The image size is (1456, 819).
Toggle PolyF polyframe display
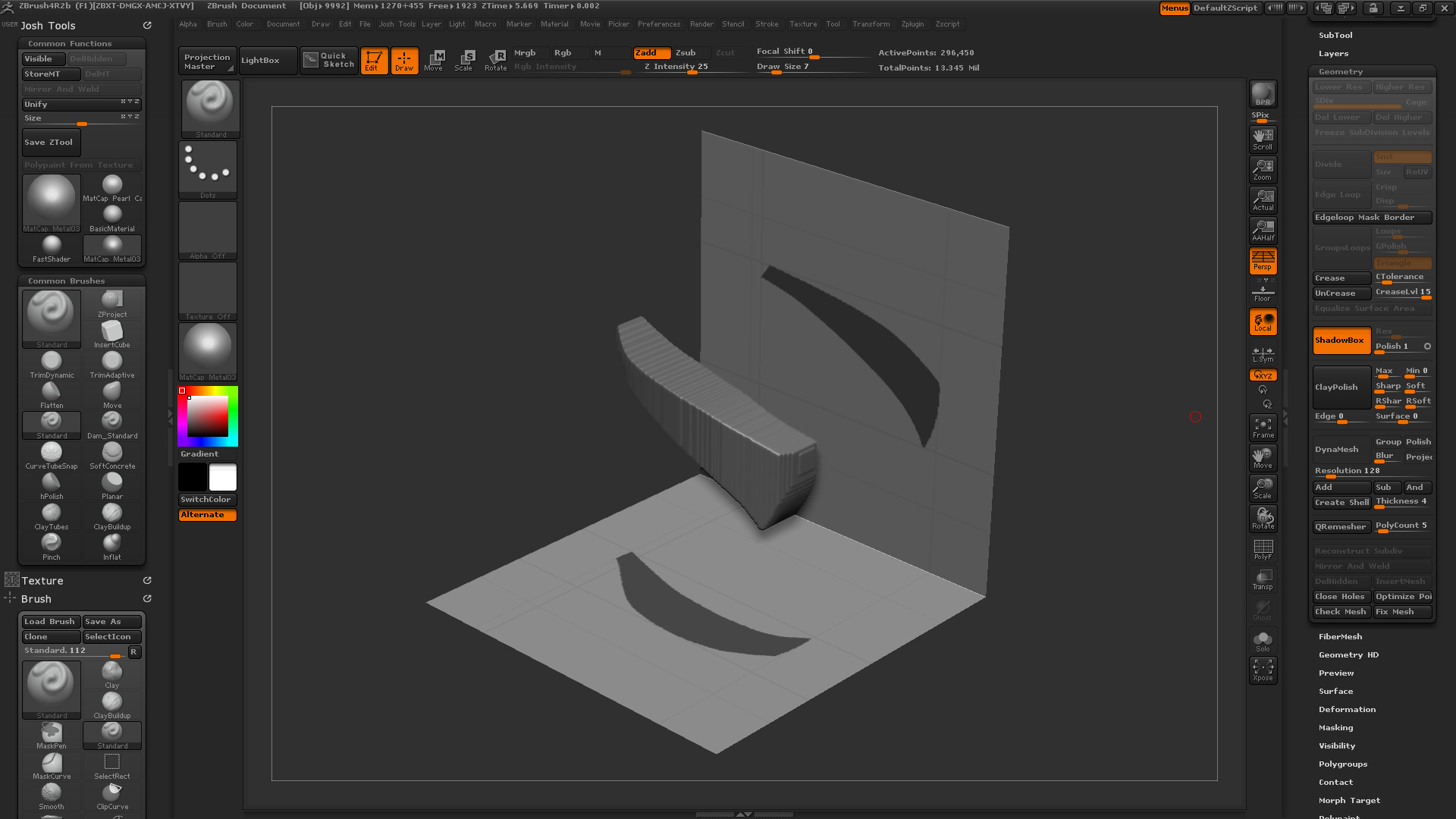point(1263,549)
